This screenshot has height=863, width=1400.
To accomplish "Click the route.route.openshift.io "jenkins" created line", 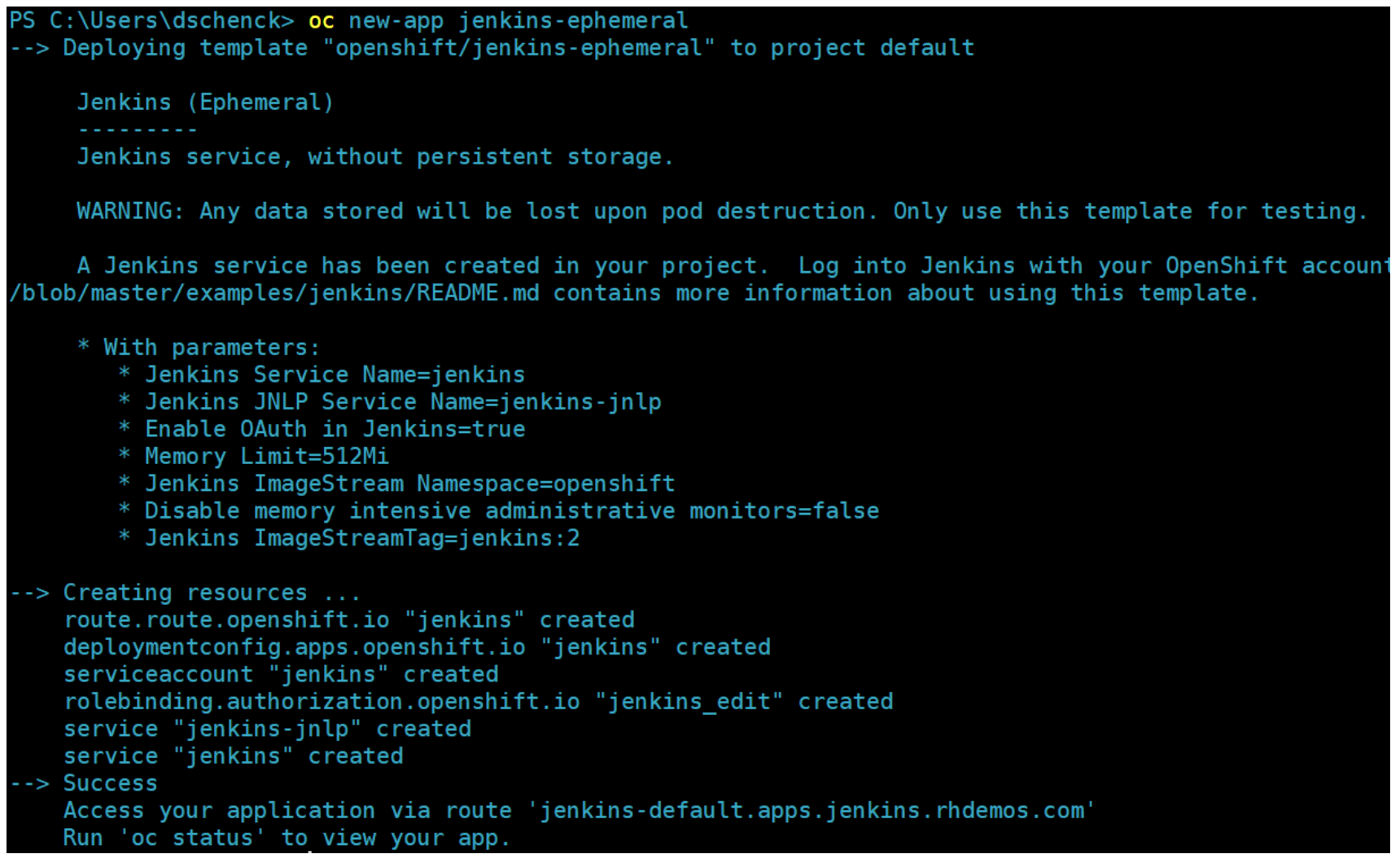I will point(348,620).
